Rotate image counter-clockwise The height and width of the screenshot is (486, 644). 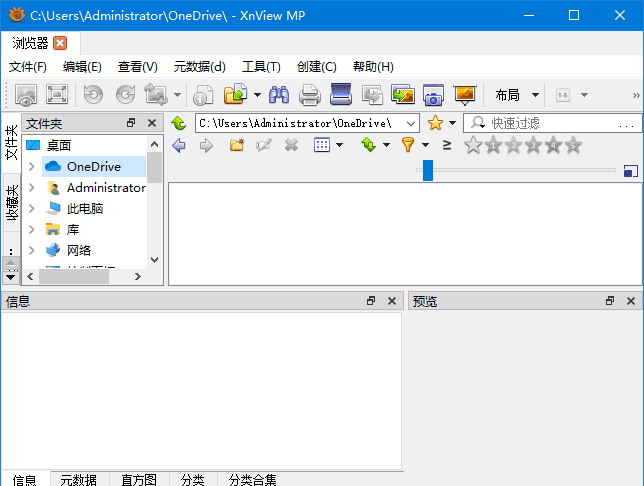click(x=93, y=95)
